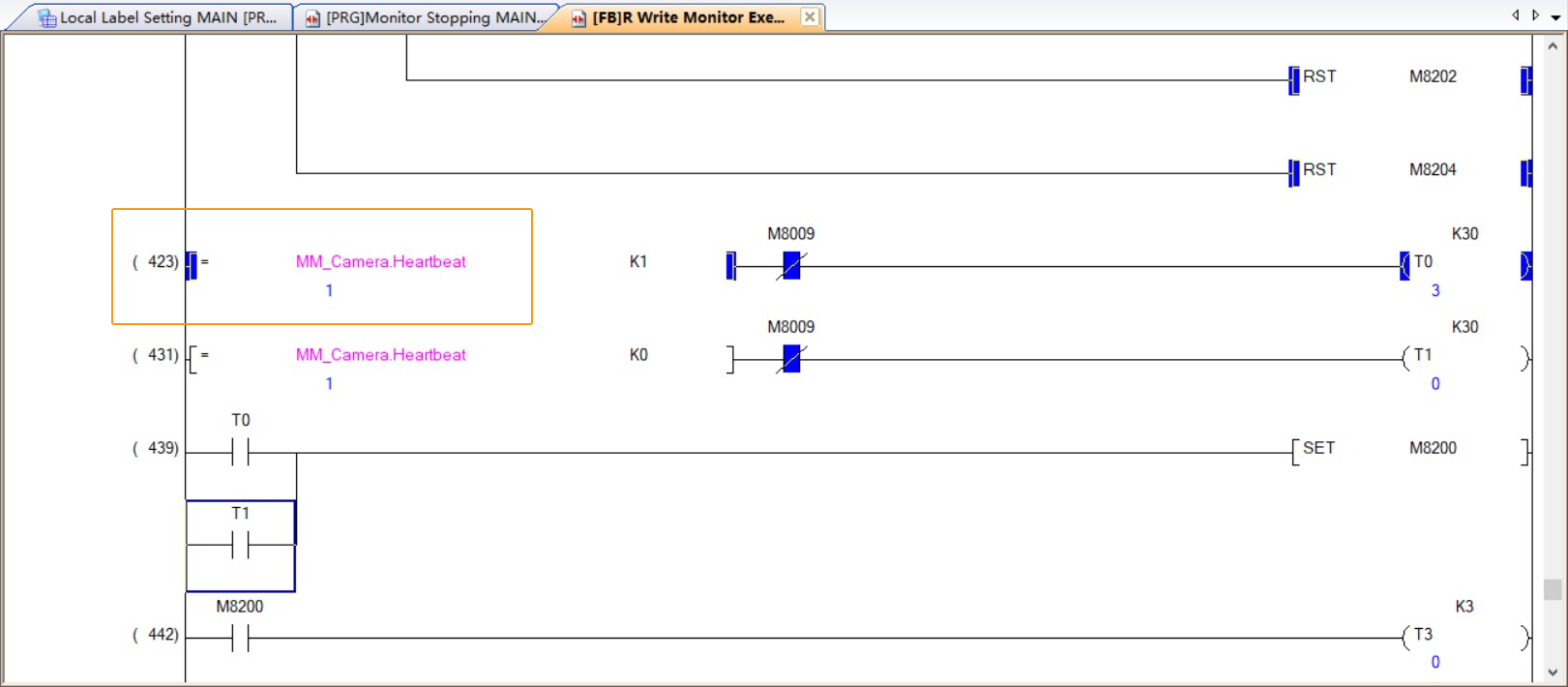
Task: Close the R Write Monitor Exe tab
Action: pyautogui.click(x=810, y=17)
